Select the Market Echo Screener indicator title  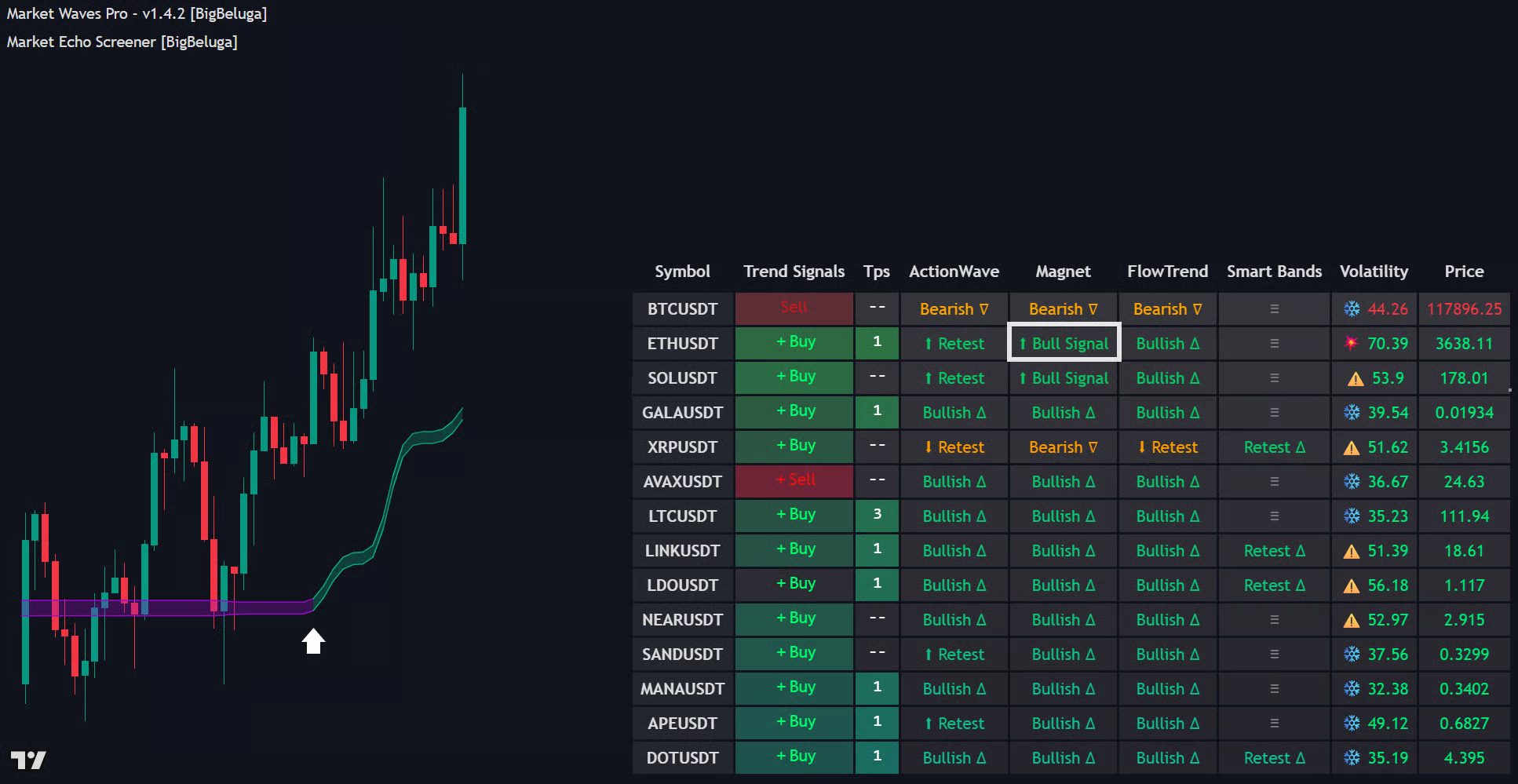coord(122,42)
